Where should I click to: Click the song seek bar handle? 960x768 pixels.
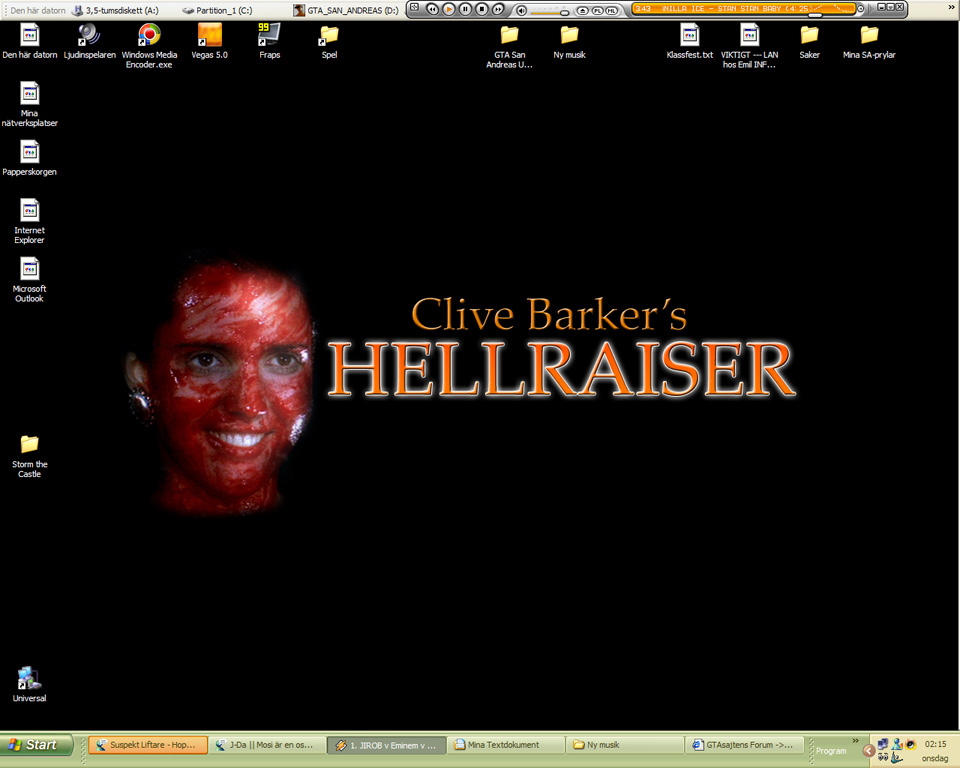815,15
